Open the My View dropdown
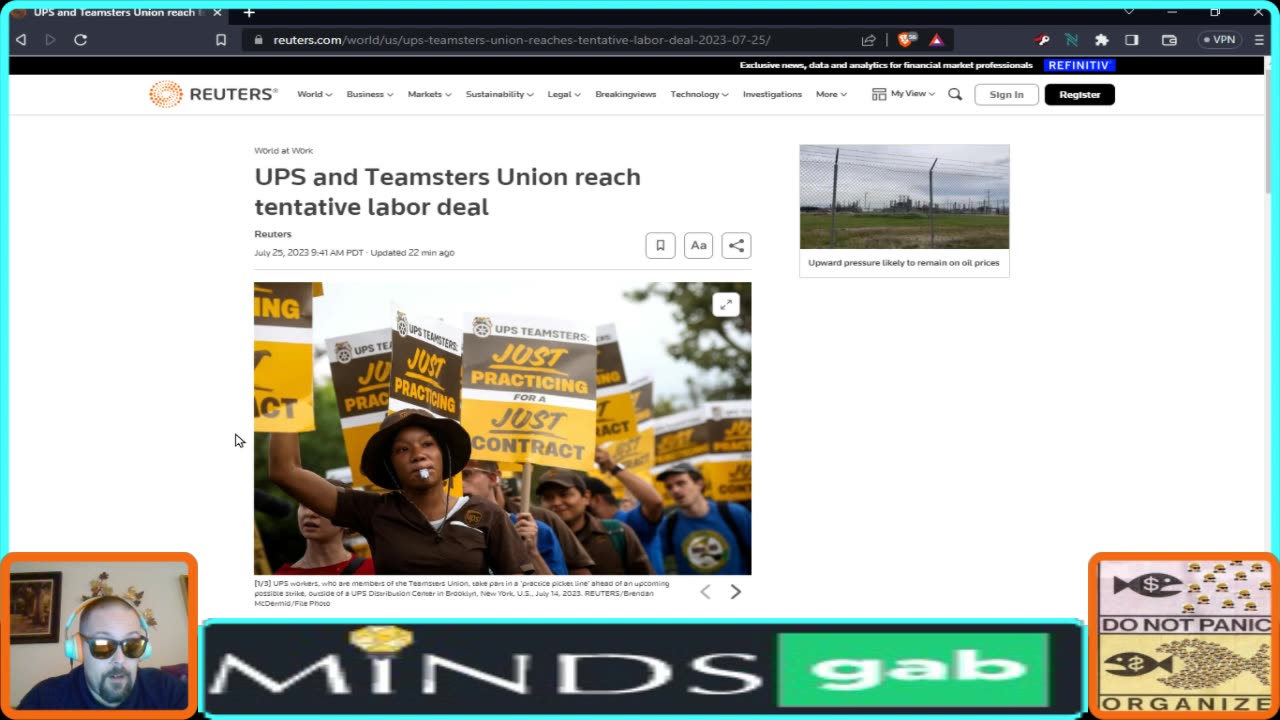The image size is (1280, 720). (x=903, y=94)
